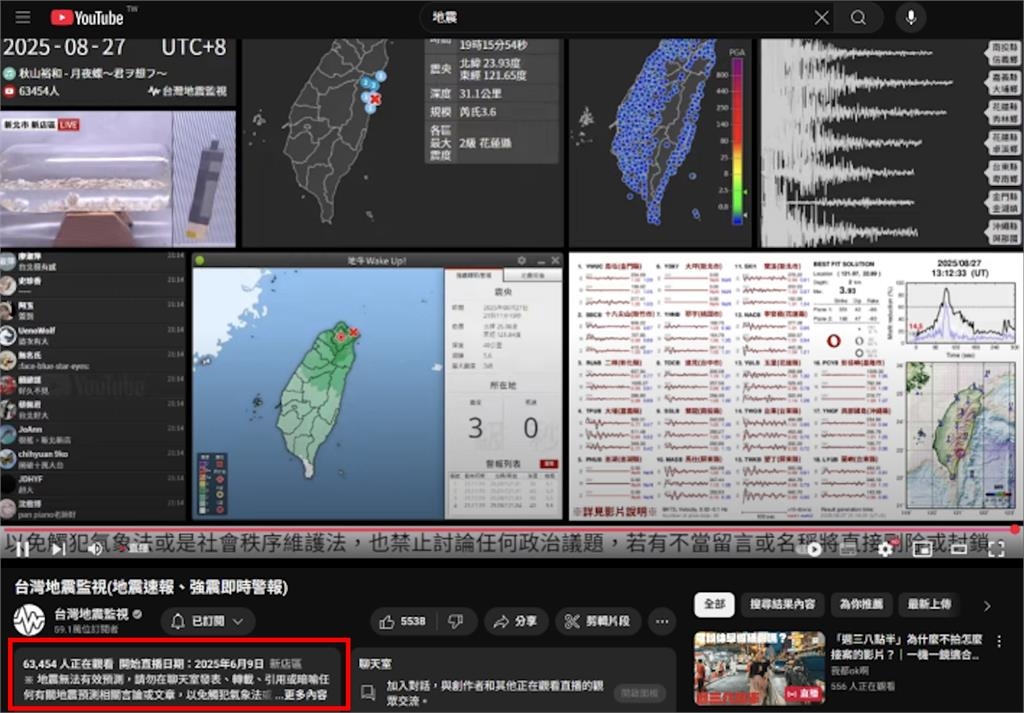Switch to the 為你推薦 tab

click(860, 605)
